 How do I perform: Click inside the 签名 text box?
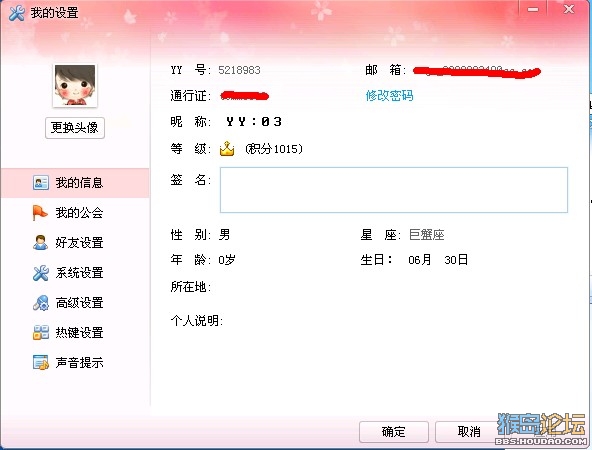coord(394,190)
